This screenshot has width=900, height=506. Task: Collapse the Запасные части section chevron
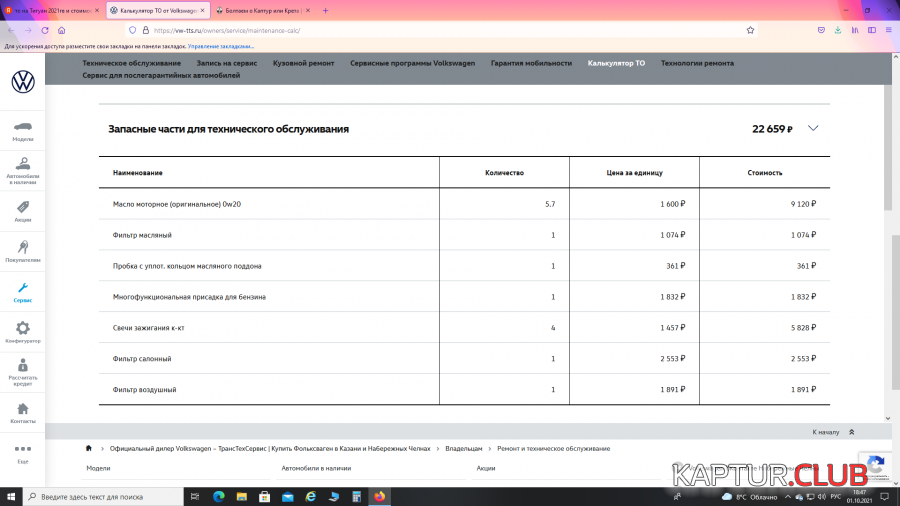[813, 128]
